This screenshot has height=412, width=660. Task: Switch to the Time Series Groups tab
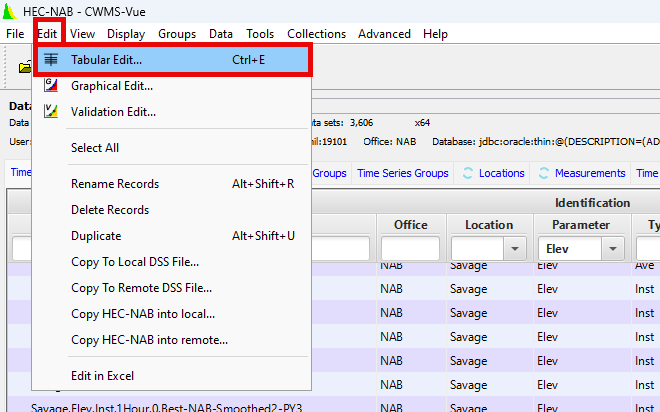(x=403, y=173)
